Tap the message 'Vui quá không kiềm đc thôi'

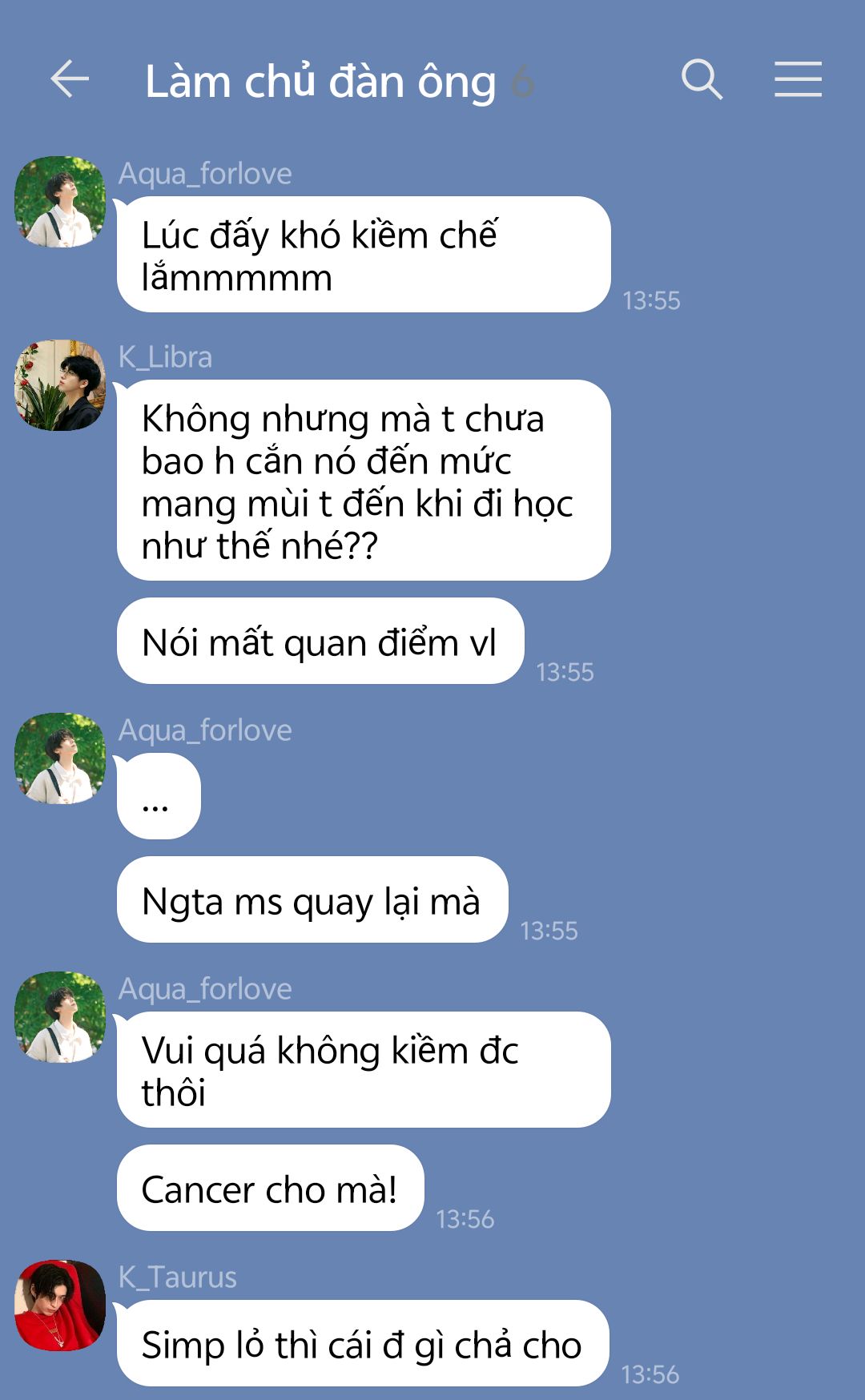pos(364,1070)
